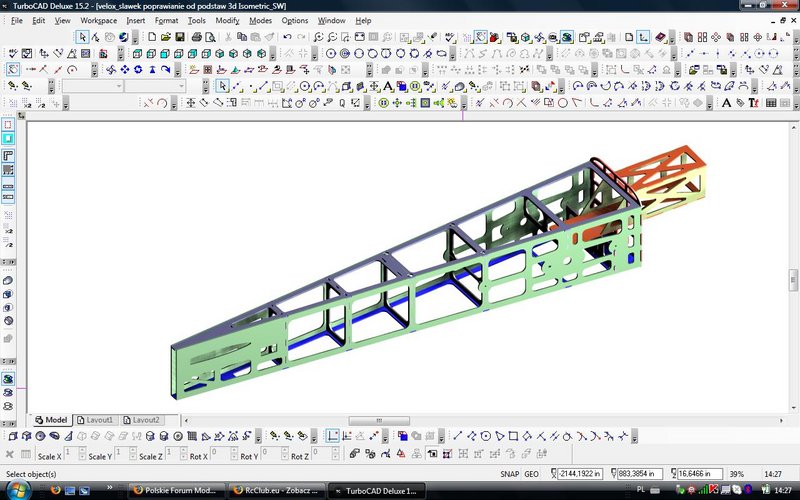Click the Zoom In magnifier icon
This screenshot has width=800, height=500.
318,37
